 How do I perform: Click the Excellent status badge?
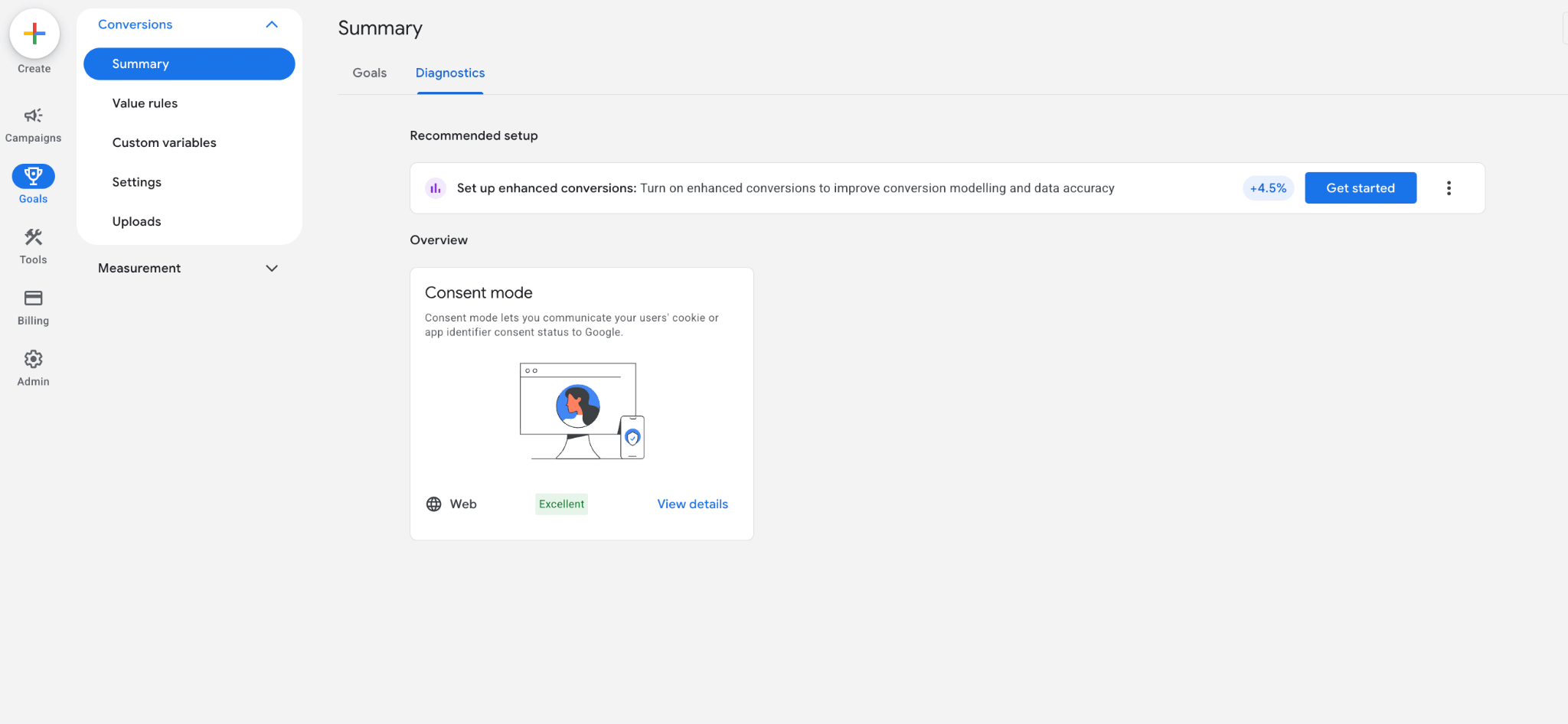(561, 504)
